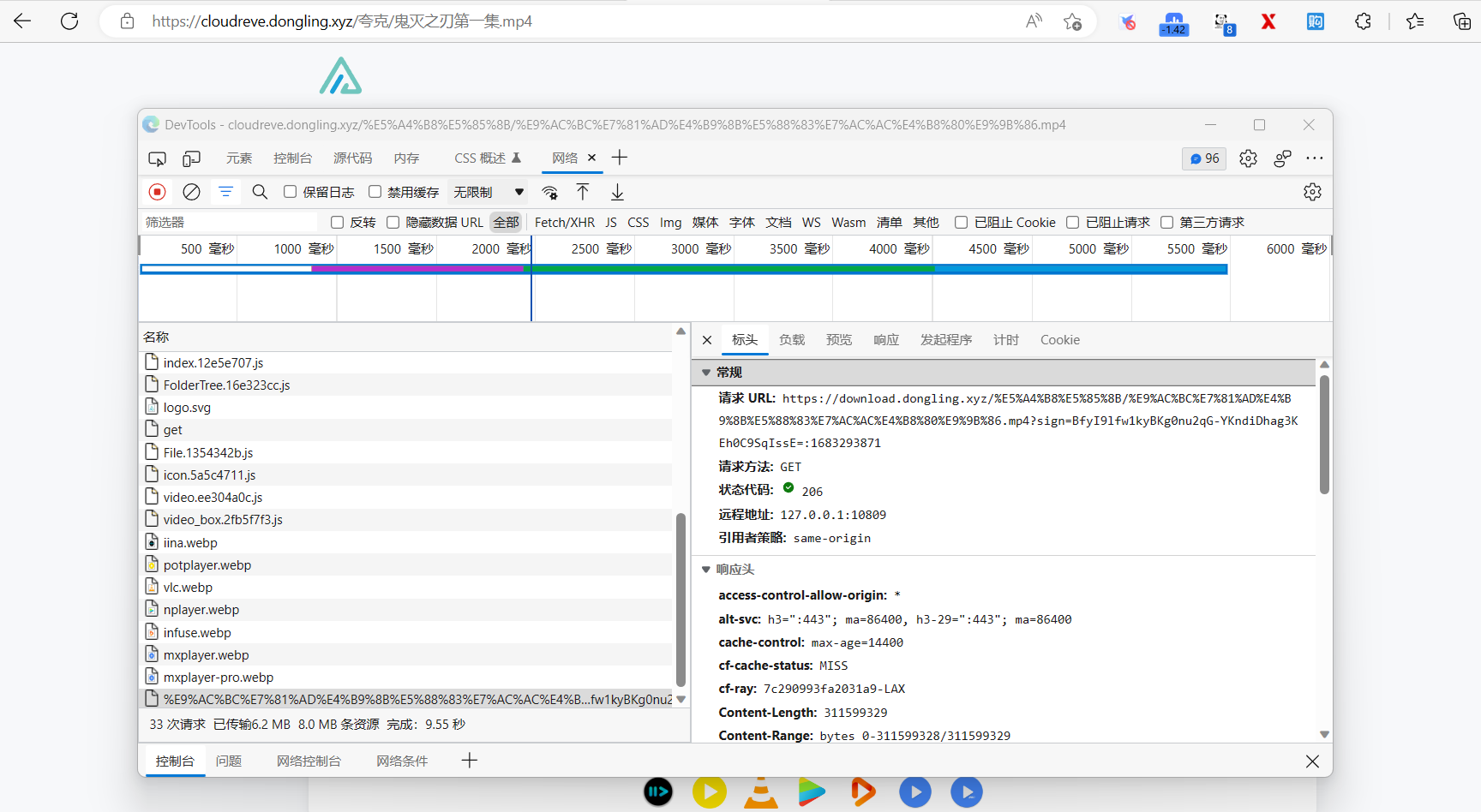
Task: Check the 已阻止请求 filter checkbox
Action: click(1073, 222)
